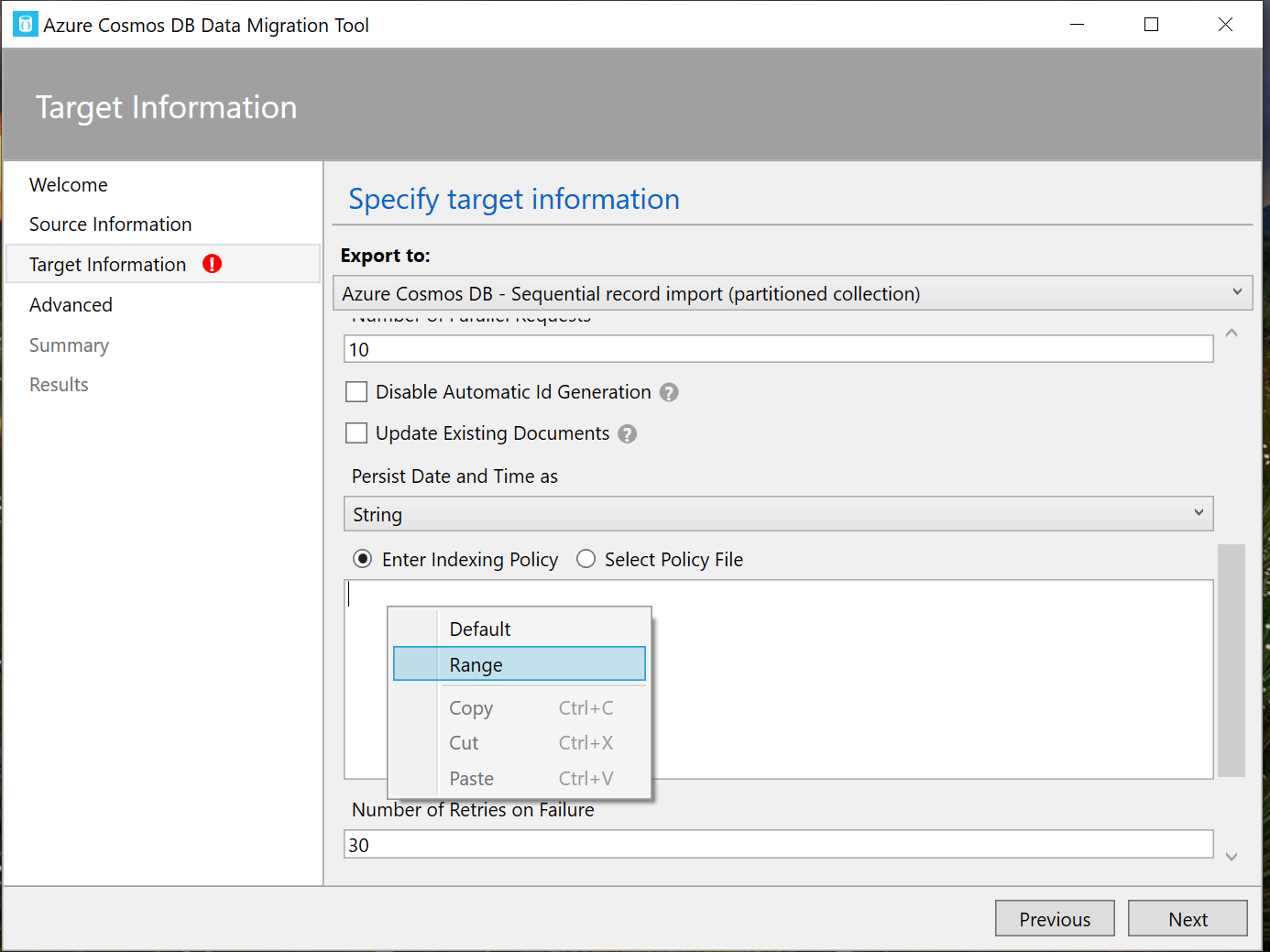Click the Previous button
Image resolution: width=1270 pixels, height=952 pixels.
(x=1055, y=919)
